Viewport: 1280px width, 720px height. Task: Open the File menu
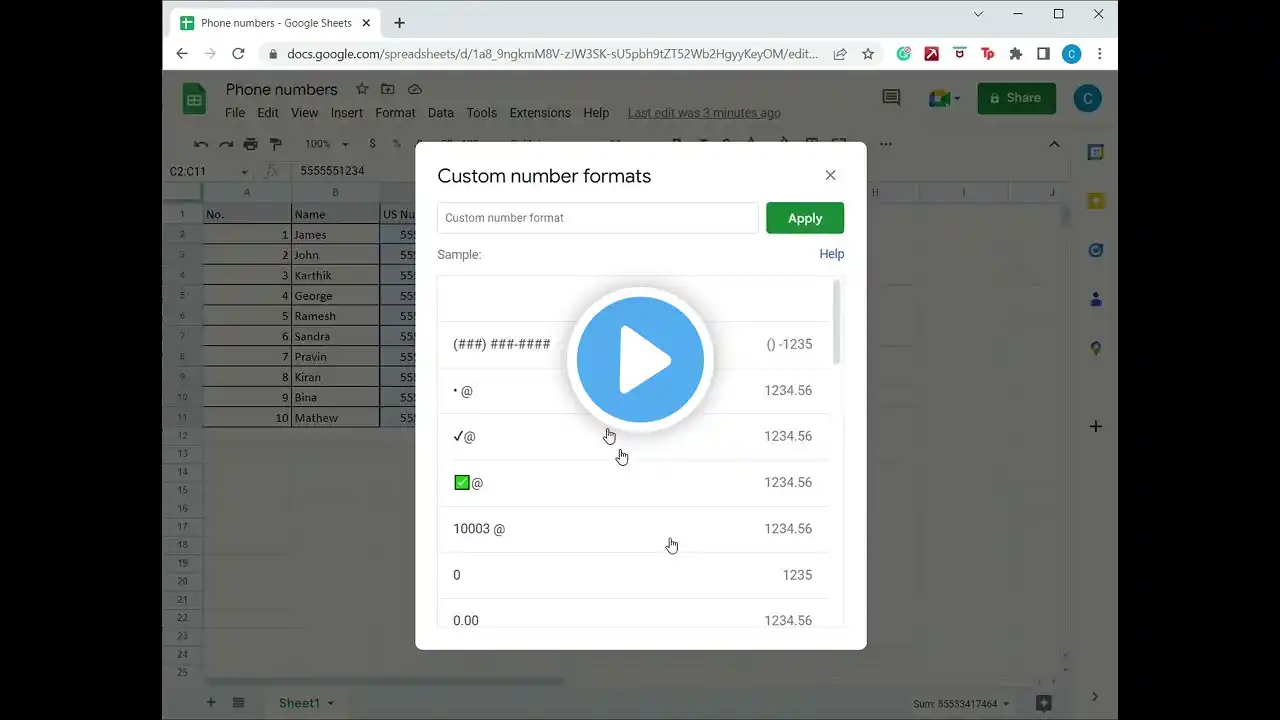pos(235,113)
